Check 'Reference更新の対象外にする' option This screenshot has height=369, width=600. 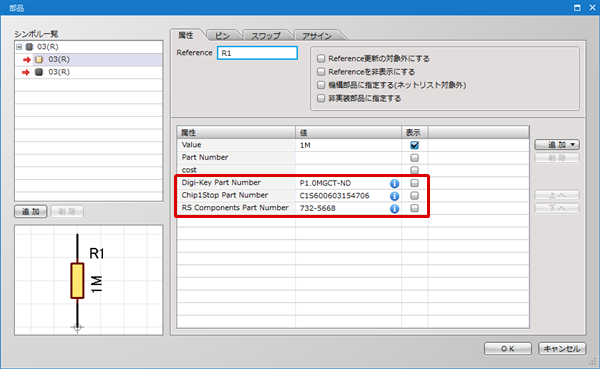[x=321, y=59]
